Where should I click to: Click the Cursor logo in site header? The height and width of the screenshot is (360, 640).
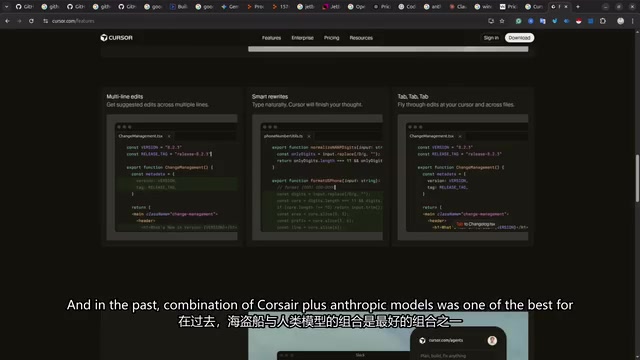point(117,38)
